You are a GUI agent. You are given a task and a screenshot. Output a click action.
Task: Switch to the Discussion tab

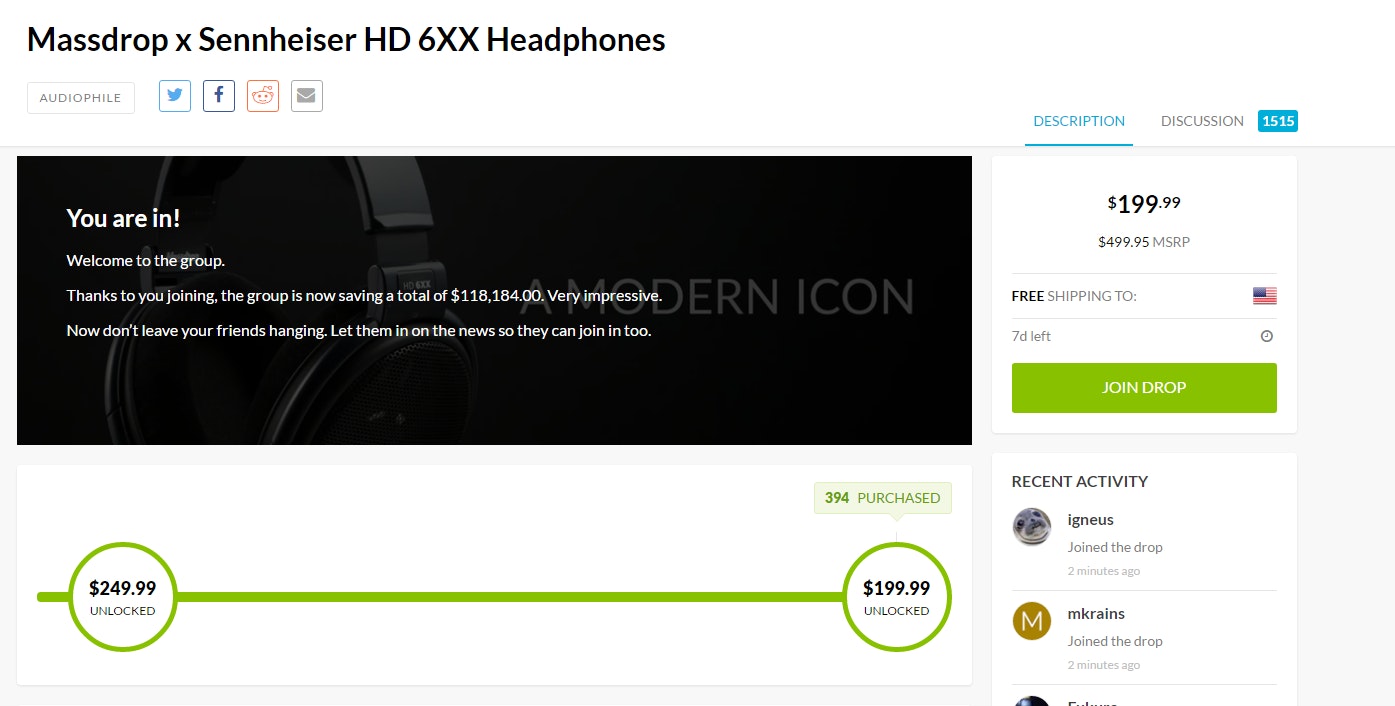click(x=1202, y=121)
